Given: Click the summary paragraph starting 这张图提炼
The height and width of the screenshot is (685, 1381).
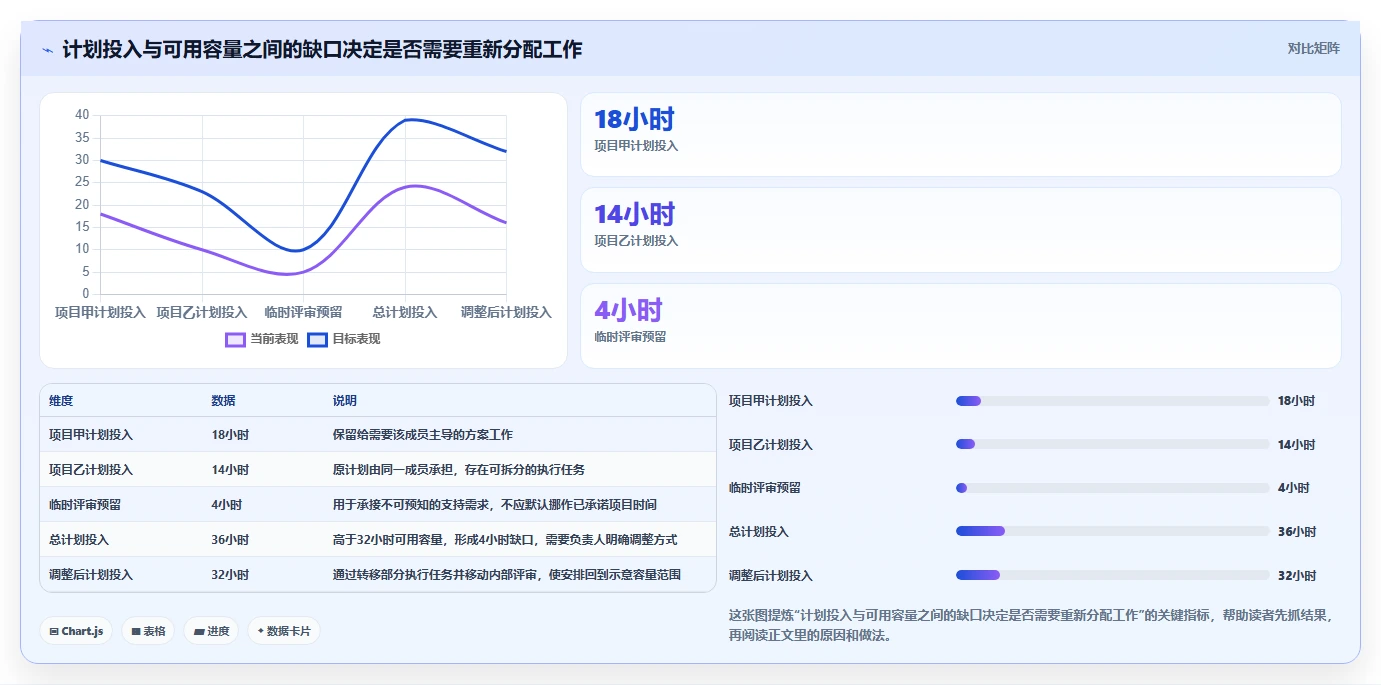Looking at the screenshot, I should click(x=1031, y=625).
